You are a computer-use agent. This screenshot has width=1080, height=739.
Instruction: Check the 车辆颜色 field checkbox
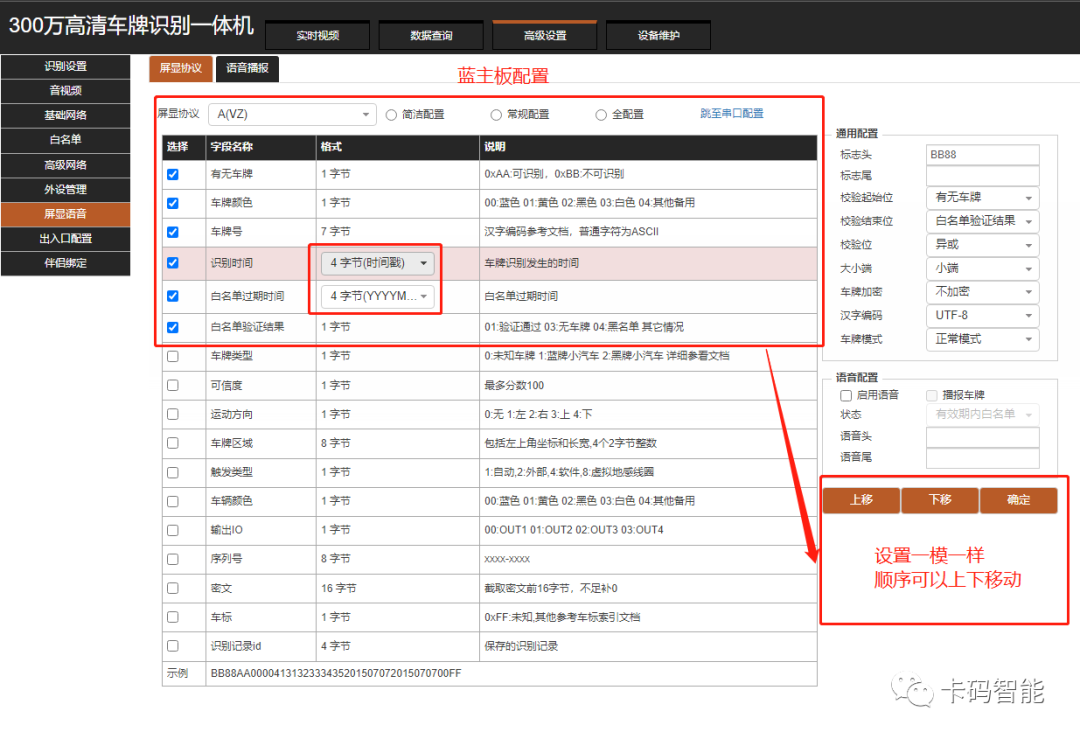coord(173,501)
